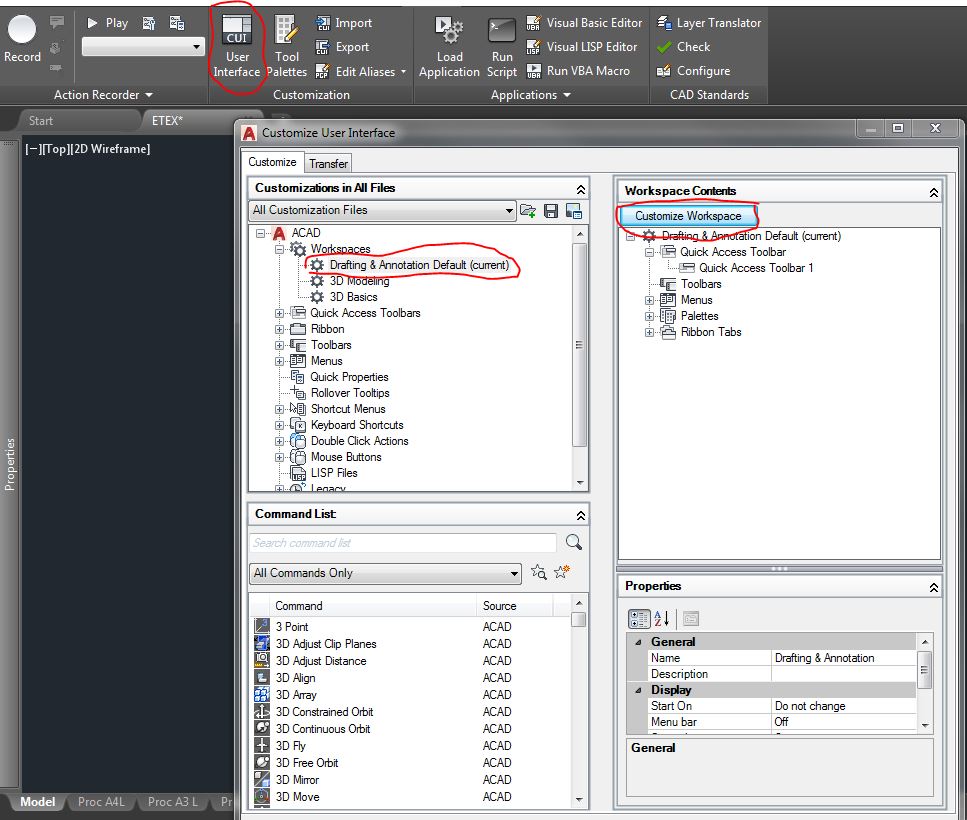This screenshot has width=967, height=820.
Task: Select the 3 Point command row
Action: click(x=411, y=626)
